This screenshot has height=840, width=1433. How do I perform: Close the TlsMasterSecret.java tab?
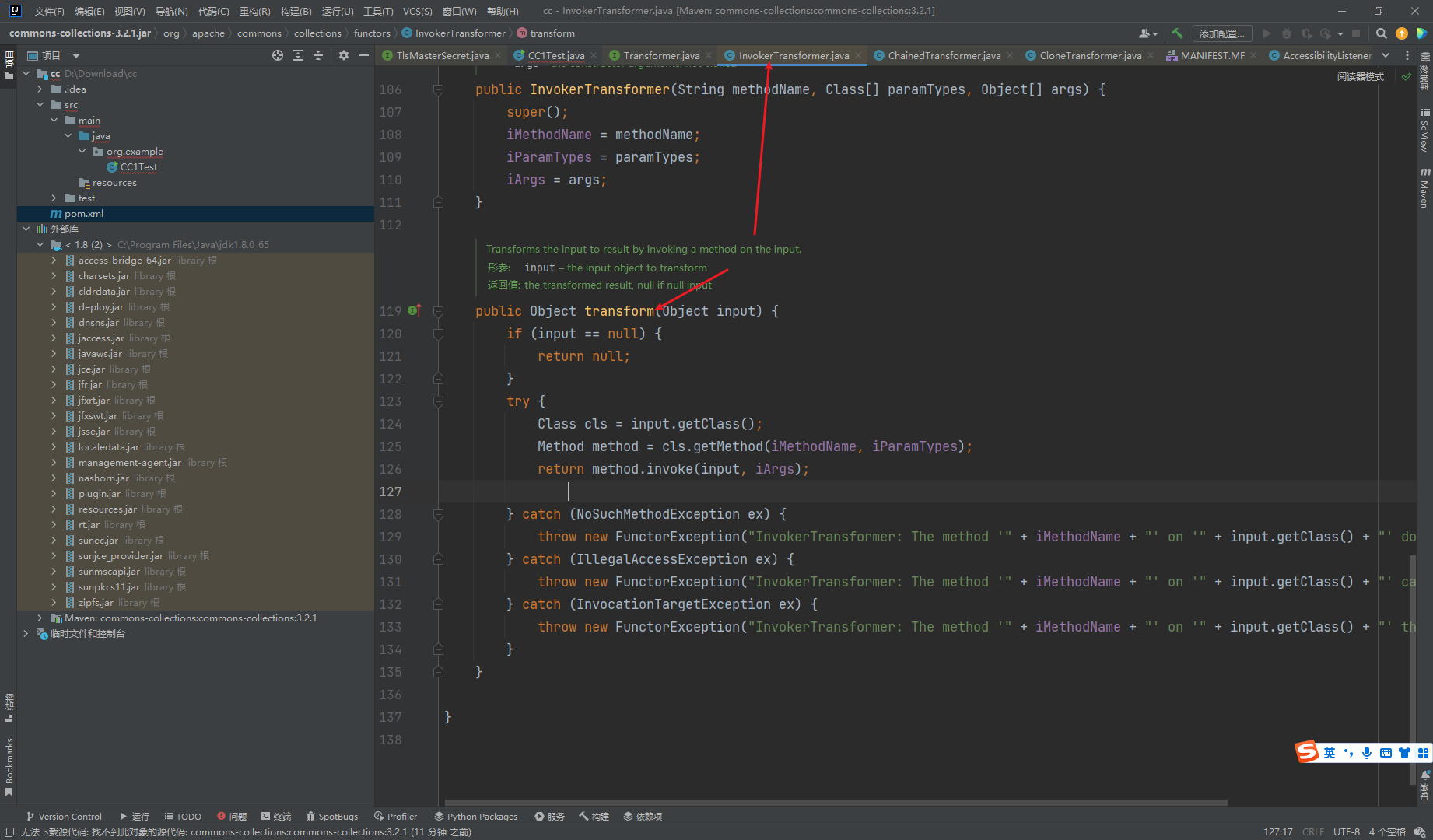(x=498, y=55)
